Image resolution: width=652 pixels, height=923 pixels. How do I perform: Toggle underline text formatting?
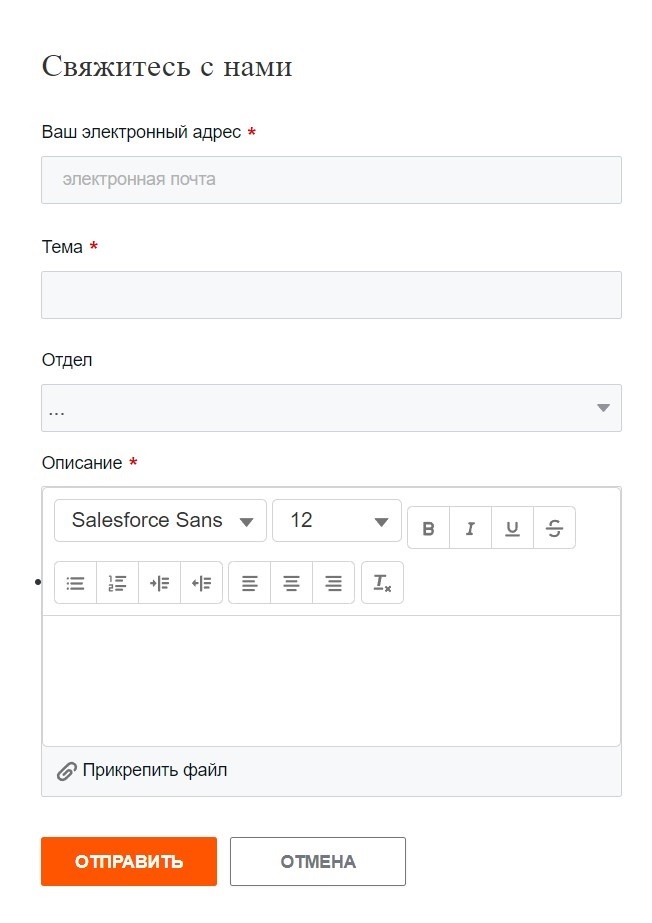point(512,528)
